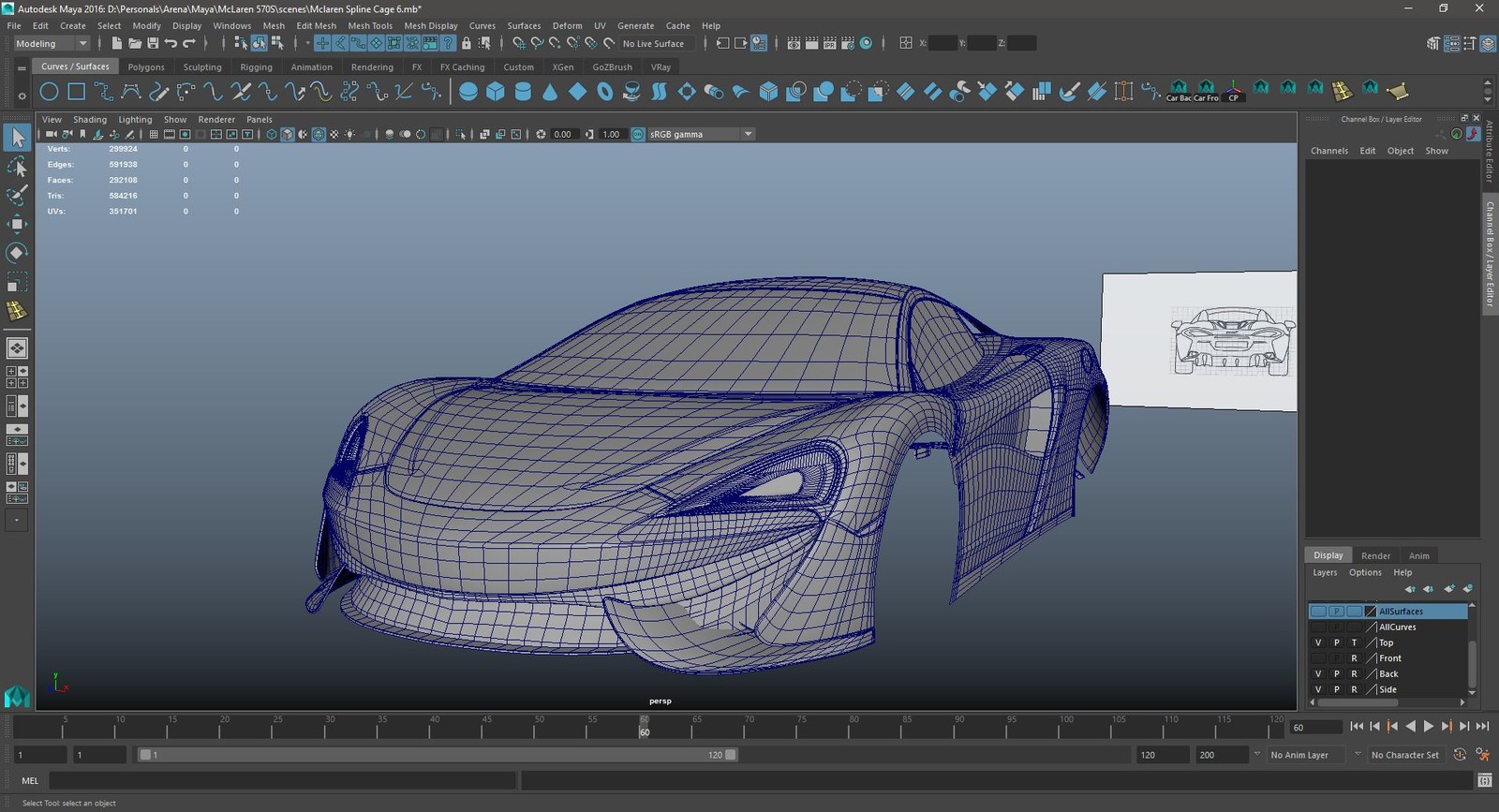Click the Undo arrow icon
This screenshot has height=812, width=1499.
click(171, 43)
